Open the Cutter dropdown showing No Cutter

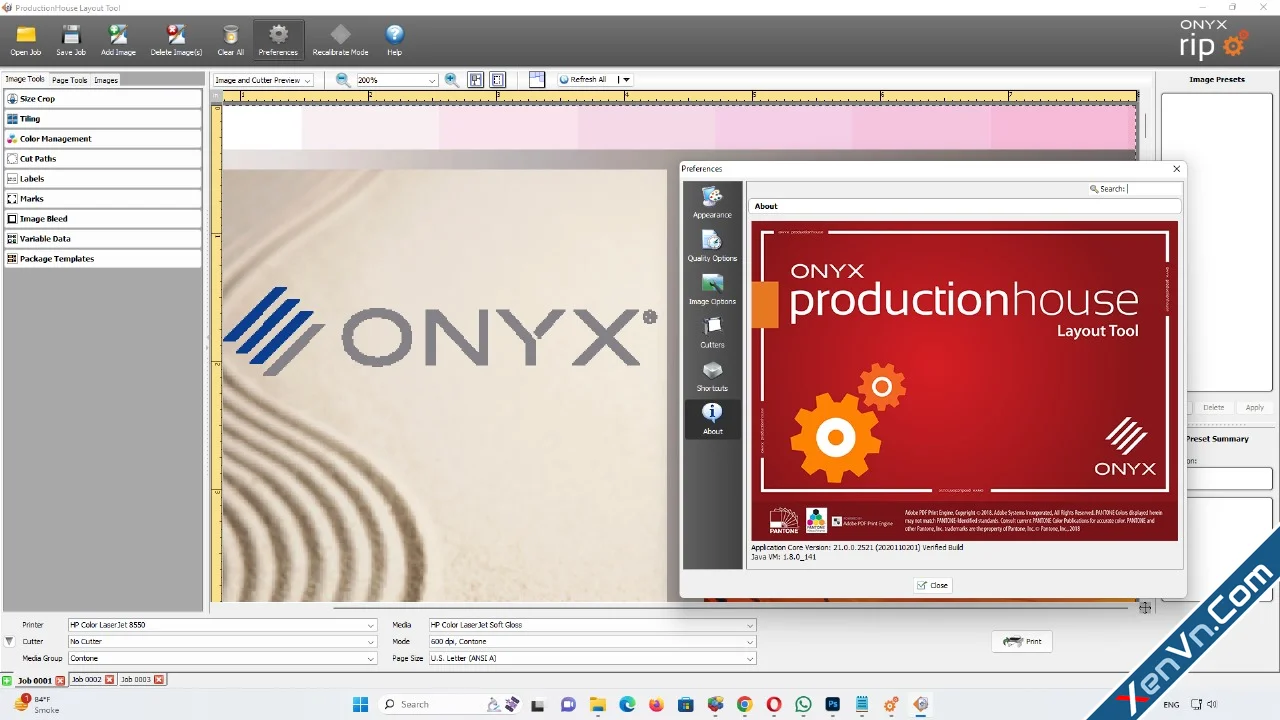[222, 642]
